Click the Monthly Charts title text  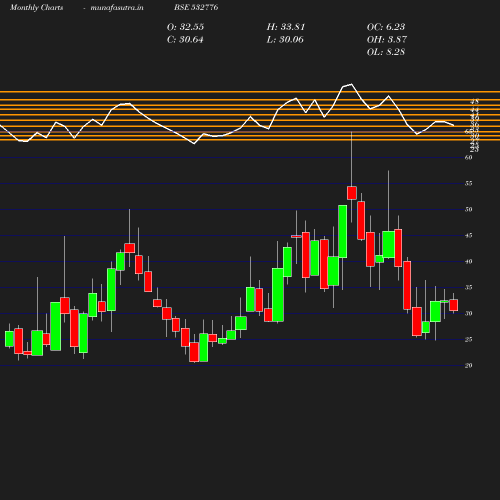pos(36,7)
